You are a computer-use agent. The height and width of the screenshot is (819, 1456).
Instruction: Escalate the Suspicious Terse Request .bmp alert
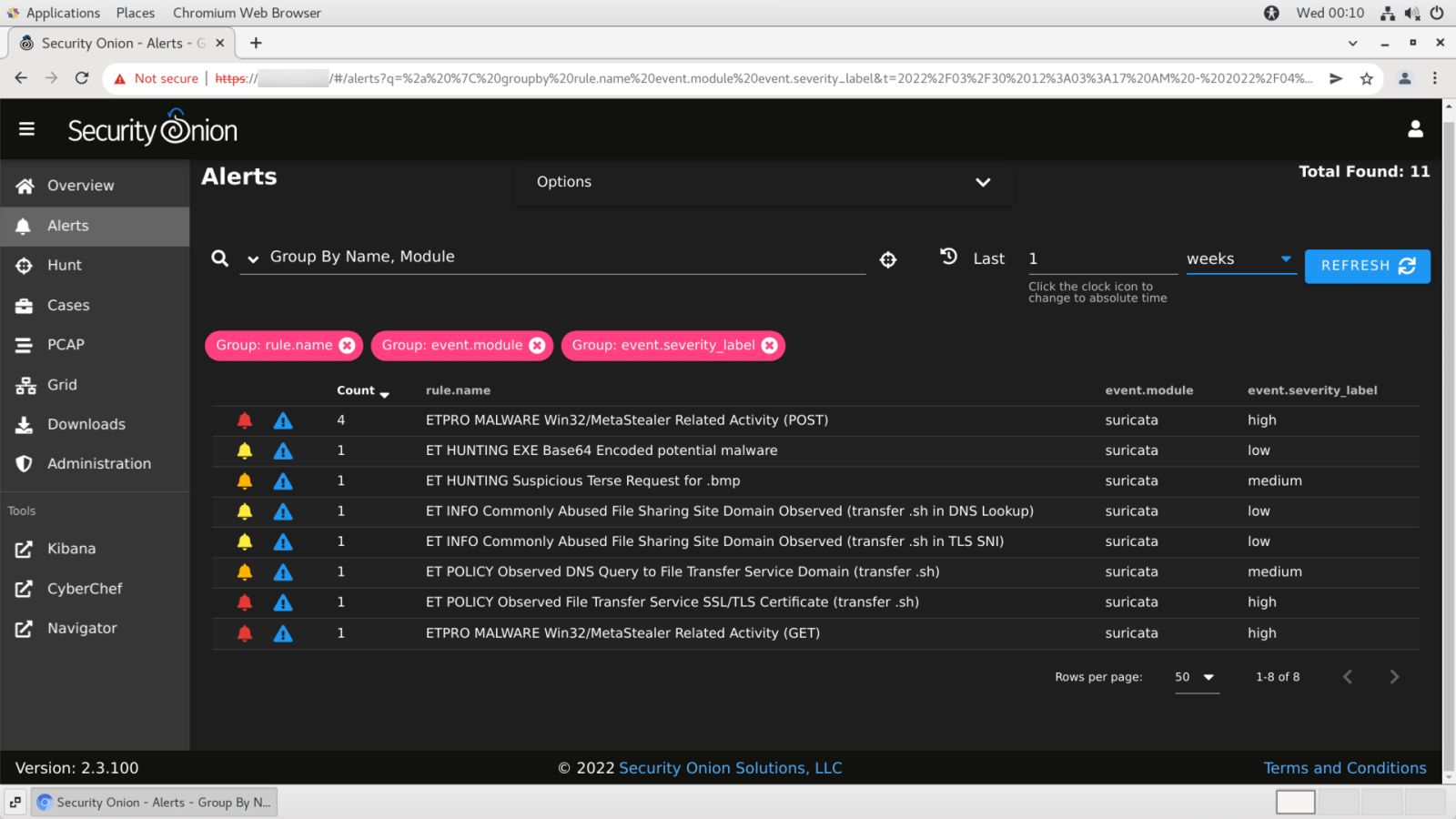pos(283,480)
